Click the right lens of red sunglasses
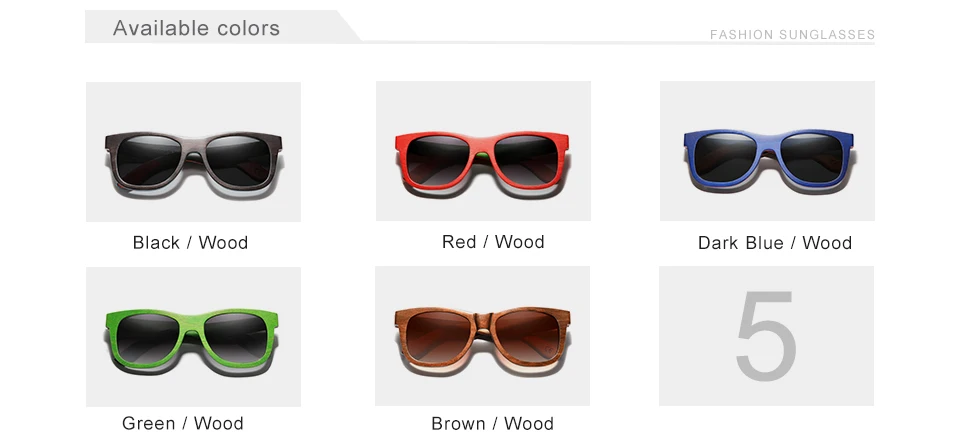 [x=525, y=159]
